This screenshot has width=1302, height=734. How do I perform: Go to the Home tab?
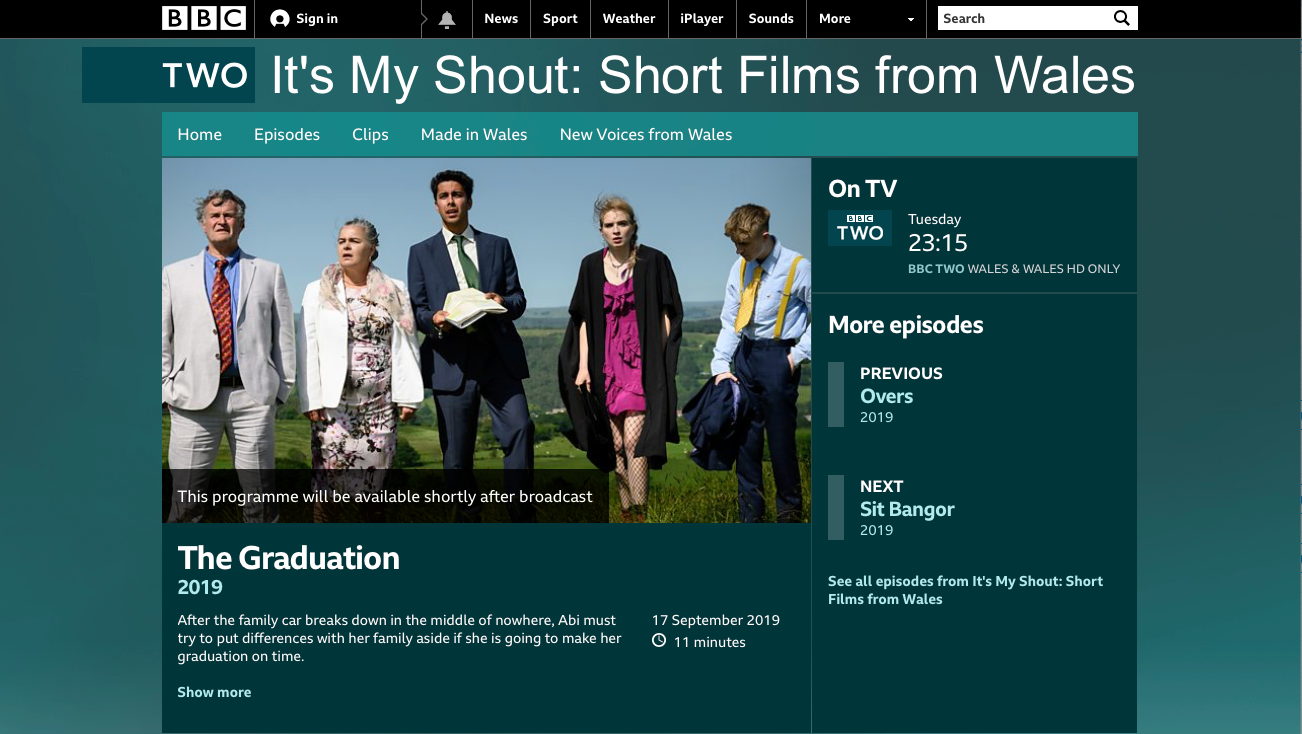coord(200,134)
